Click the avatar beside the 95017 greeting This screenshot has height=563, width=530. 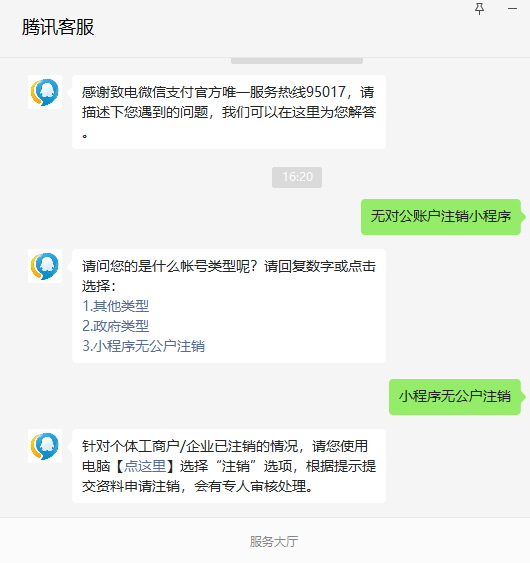click(45, 92)
